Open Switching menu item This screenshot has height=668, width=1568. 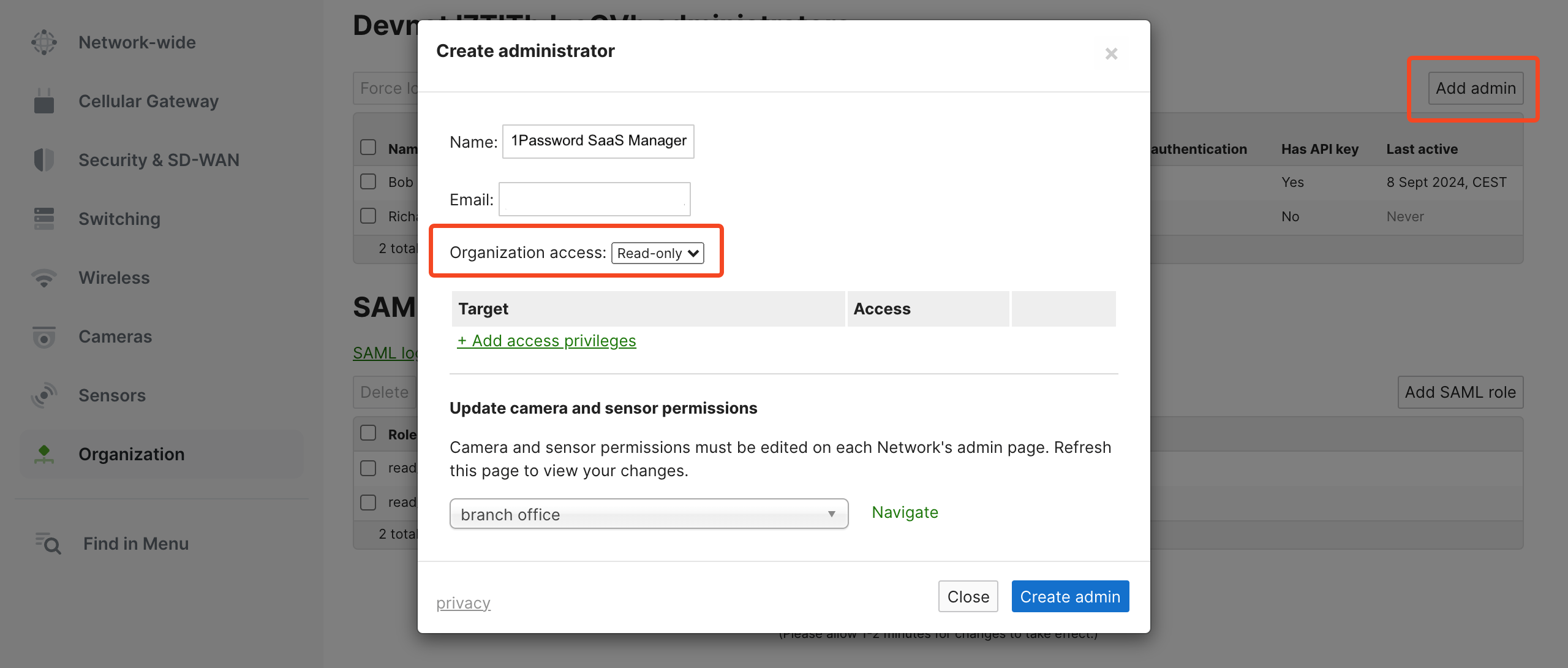click(119, 219)
